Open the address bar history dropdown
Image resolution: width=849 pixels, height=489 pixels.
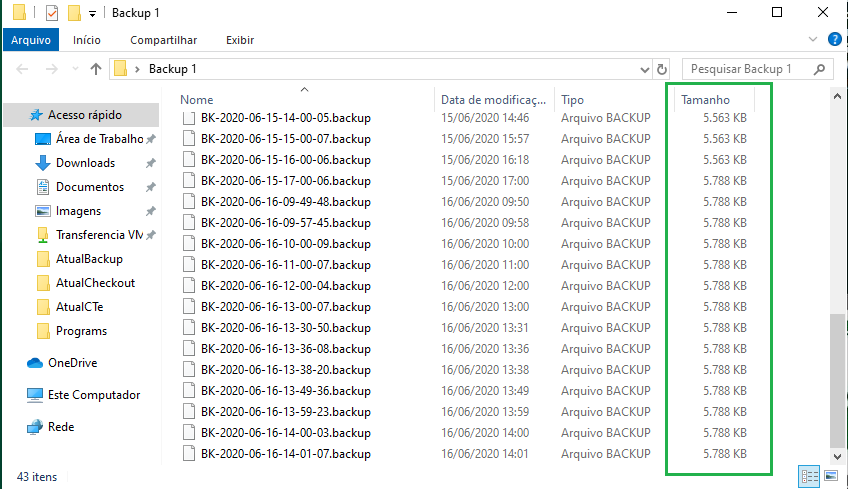(644, 69)
